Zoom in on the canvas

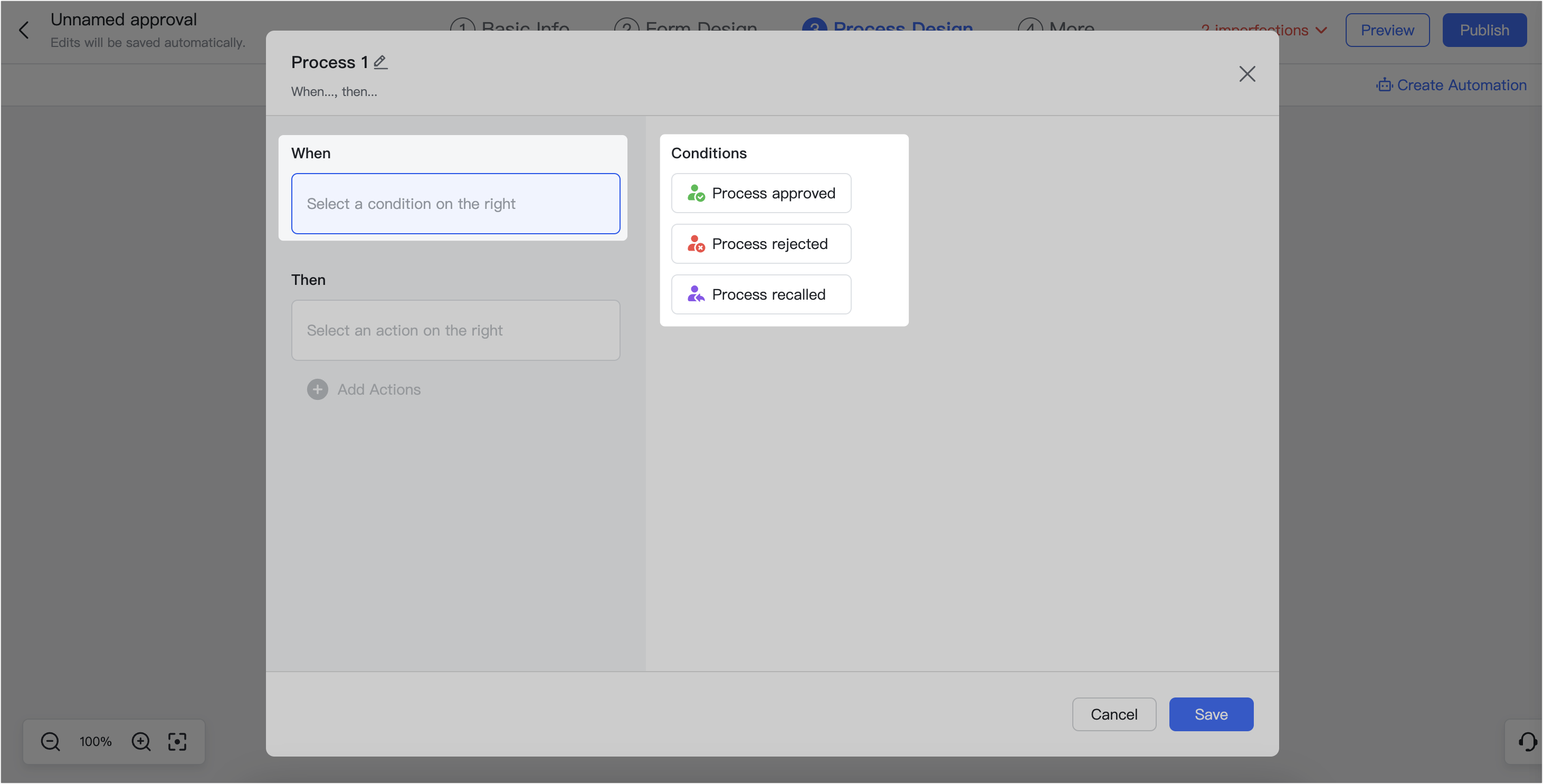click(141, 741)
